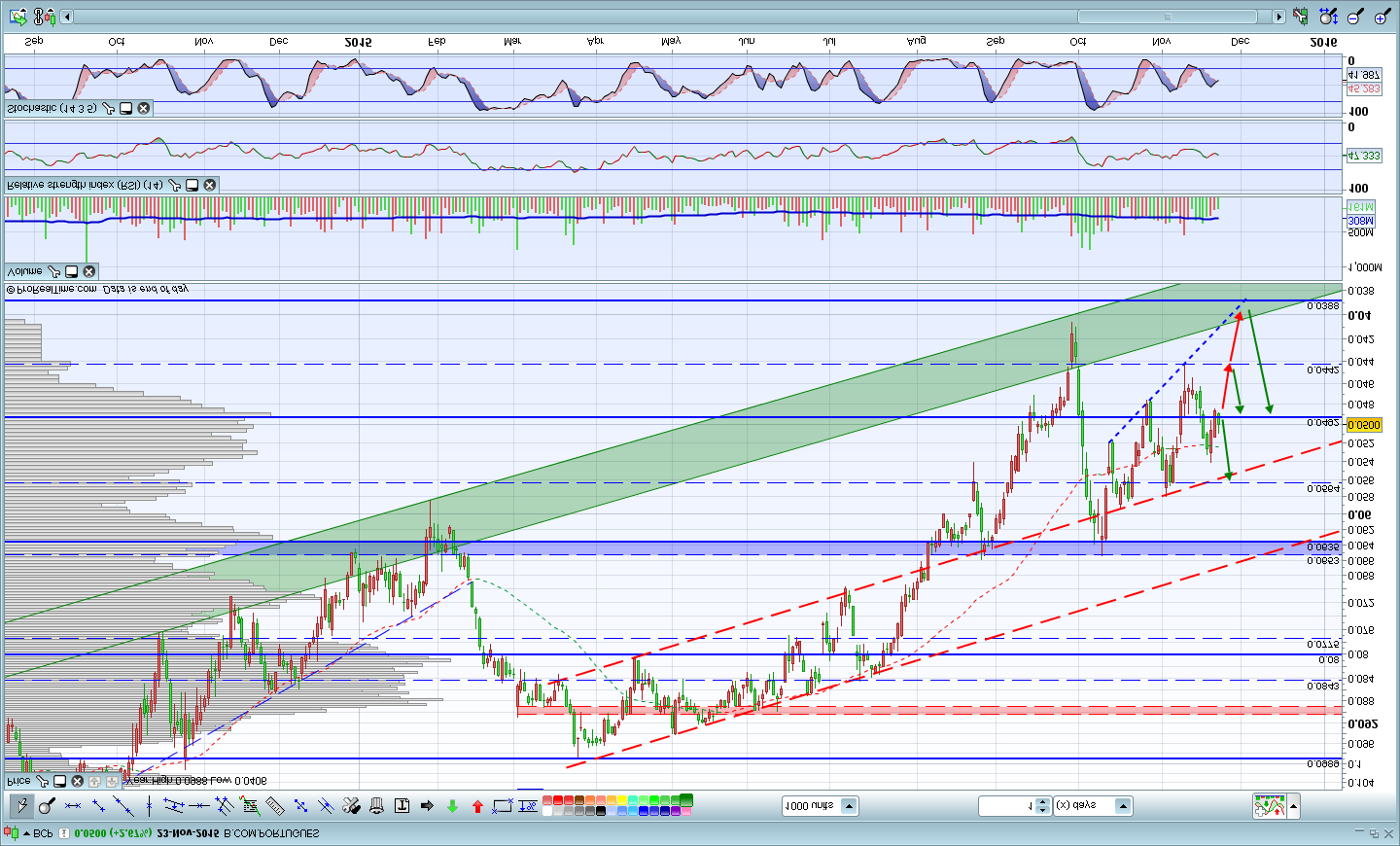Select the text annotation tool
This screenshot has width=1400, height=846.
[x=402, y=806]
